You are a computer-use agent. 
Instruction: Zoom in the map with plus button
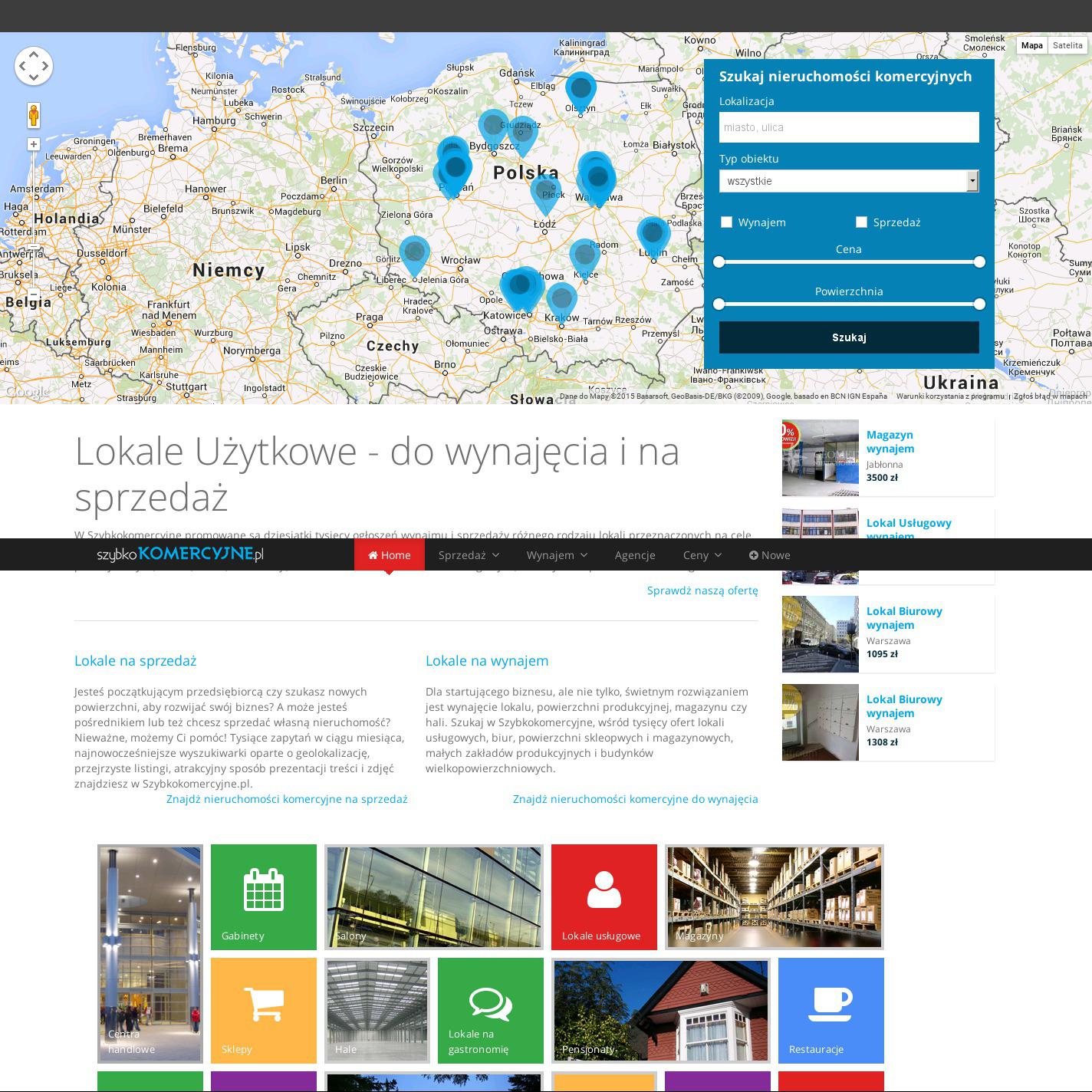pyautogui.click(x=34, y=144)
